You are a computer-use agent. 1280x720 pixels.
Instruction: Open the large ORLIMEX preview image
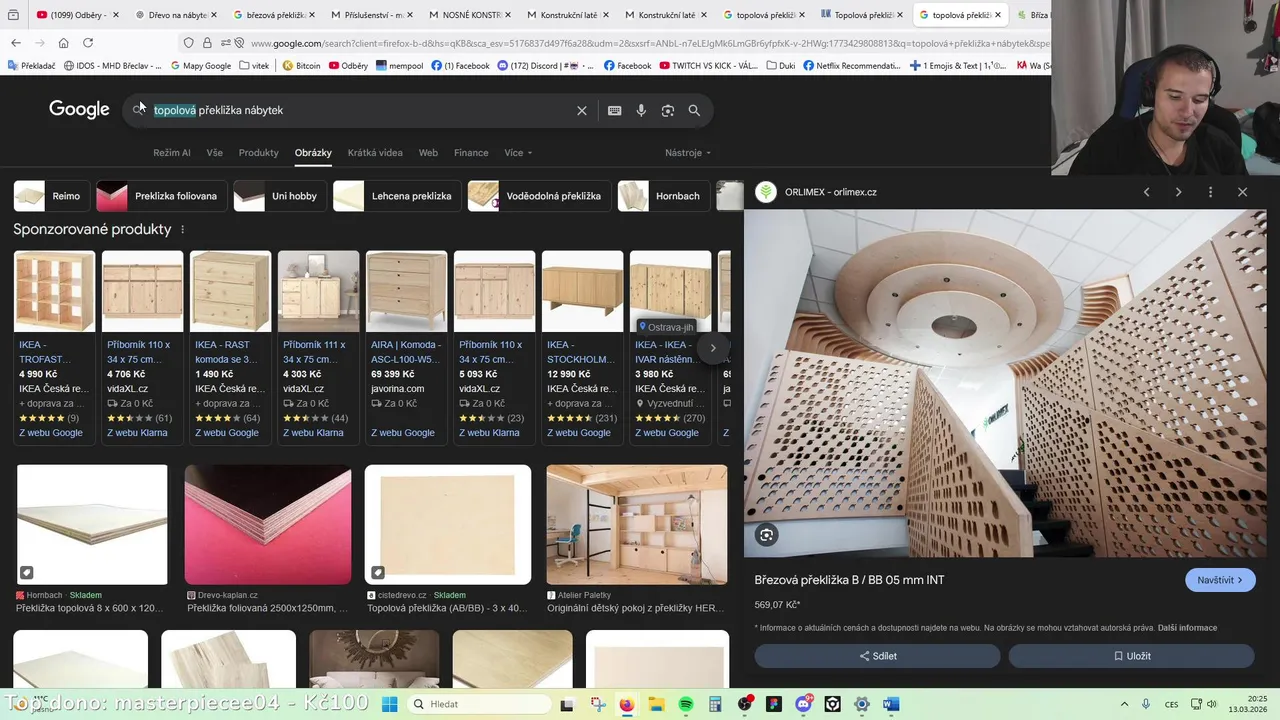pyautogui.click(x=1005, y=383)
